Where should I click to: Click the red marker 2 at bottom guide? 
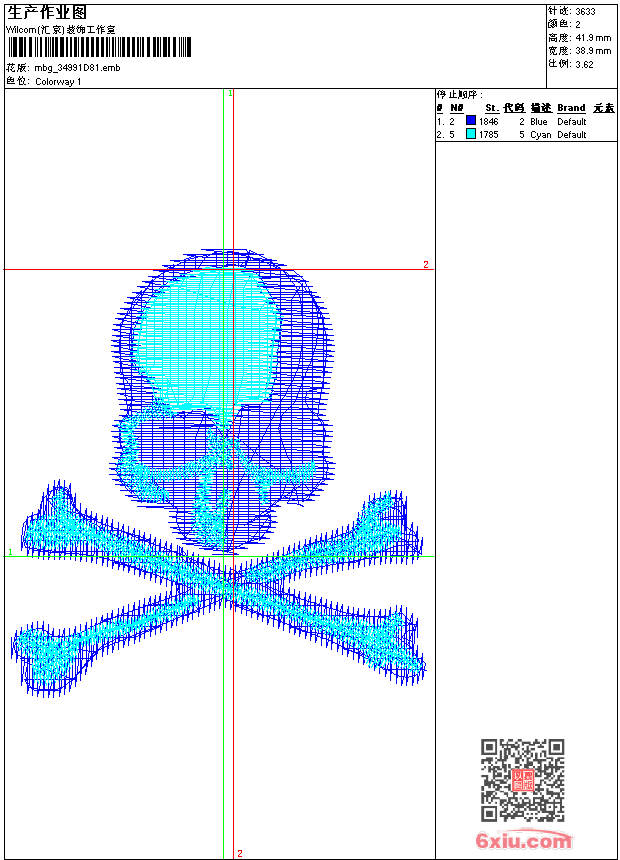coord(239,853)
